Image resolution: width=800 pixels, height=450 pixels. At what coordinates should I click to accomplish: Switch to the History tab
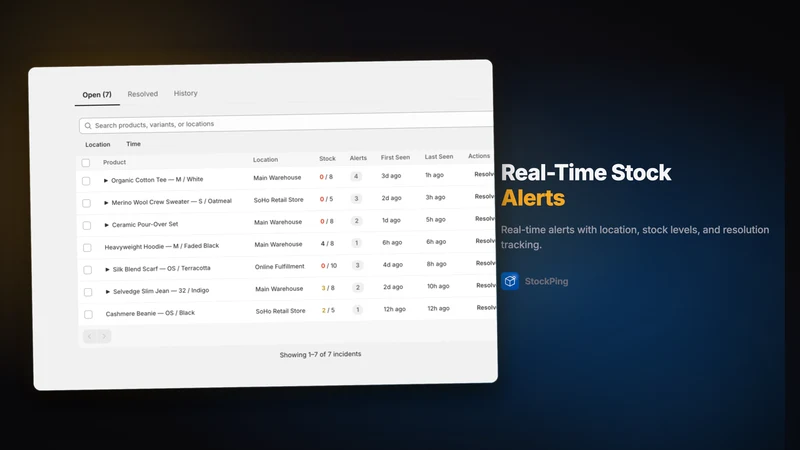click(185, 93)
